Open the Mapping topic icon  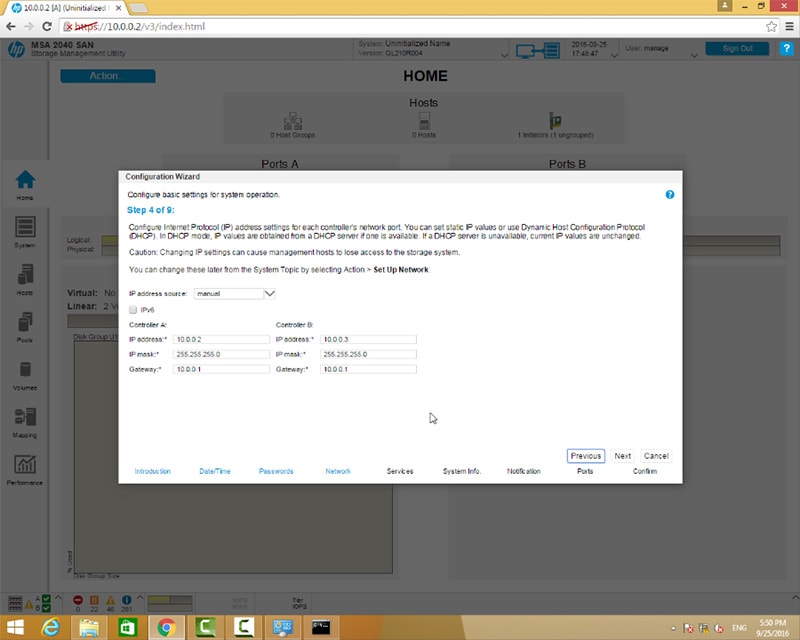[25, 418]
